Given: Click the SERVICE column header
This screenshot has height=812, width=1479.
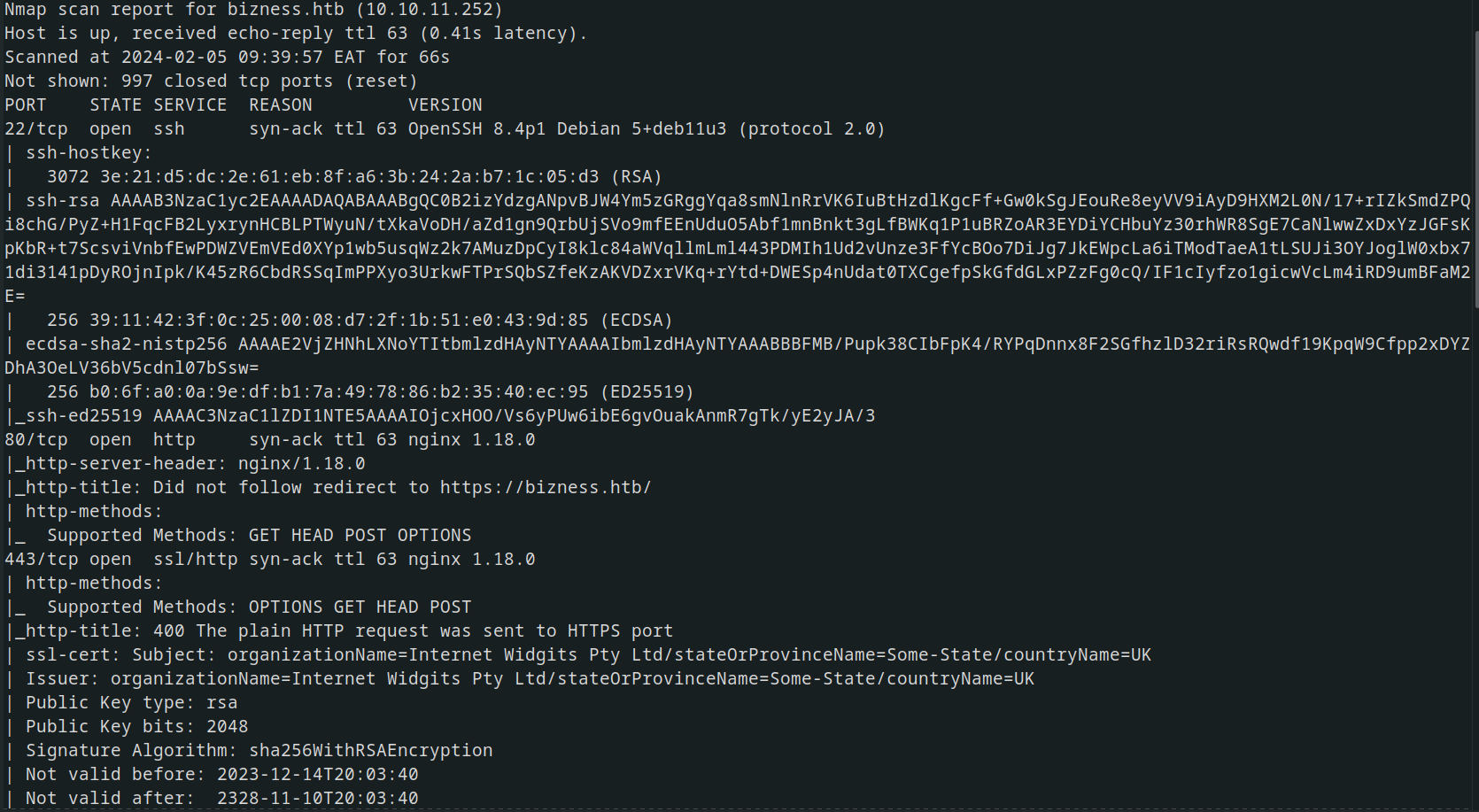Looking at the screenshot, I should coord(190,105).
